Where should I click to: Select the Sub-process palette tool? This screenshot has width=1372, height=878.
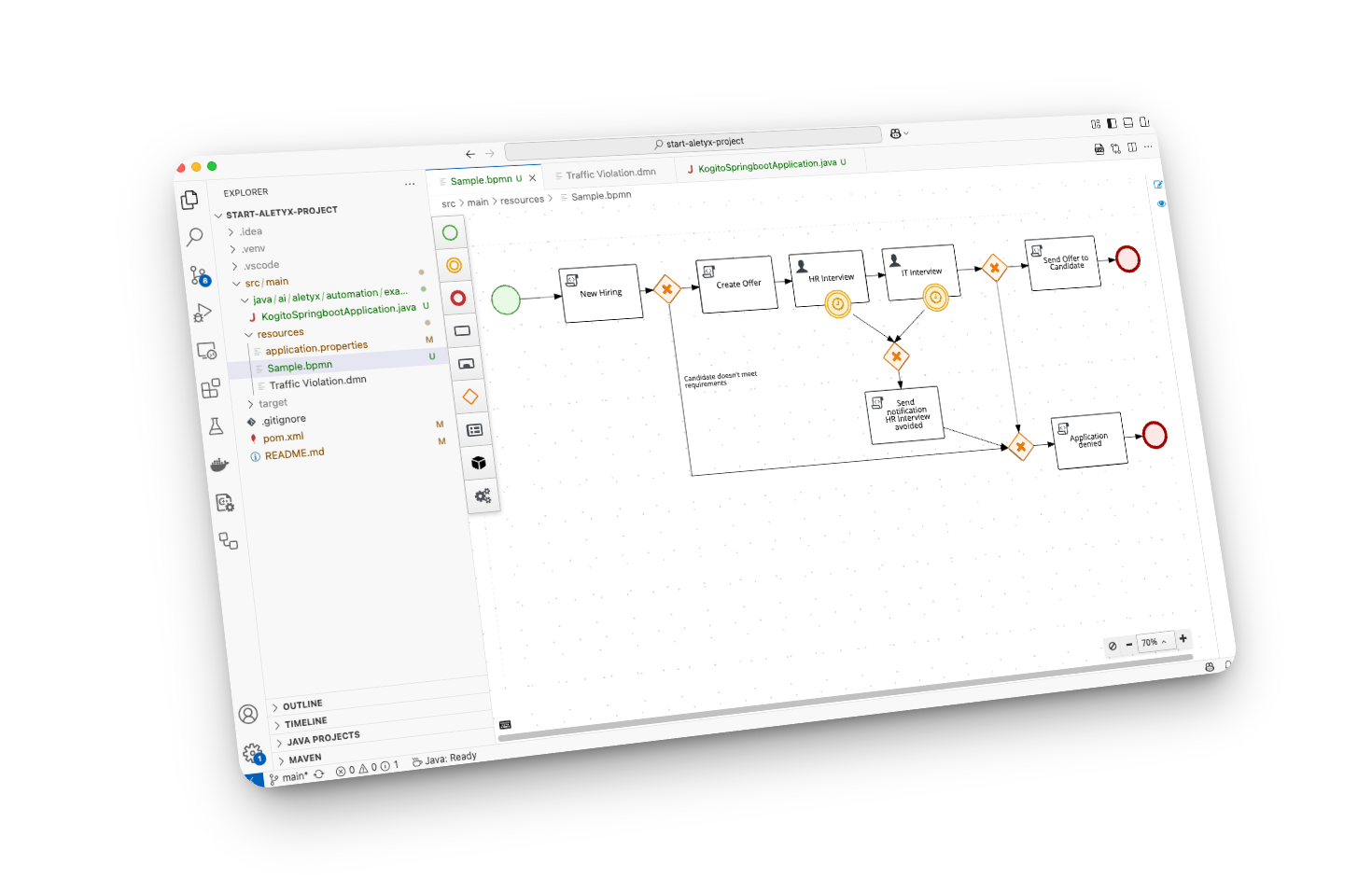(466, 364)
